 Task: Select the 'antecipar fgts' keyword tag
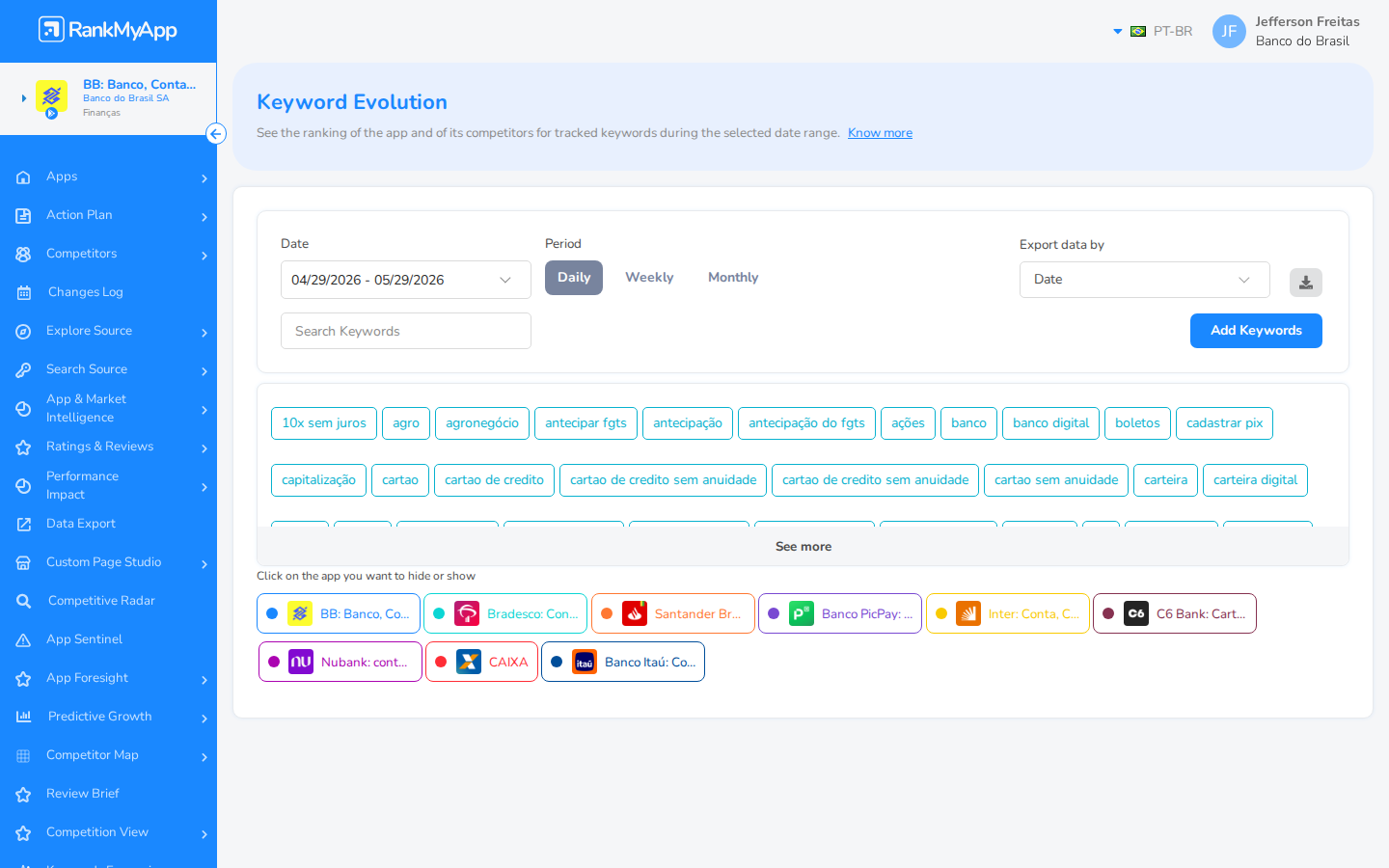pos(586,423)
